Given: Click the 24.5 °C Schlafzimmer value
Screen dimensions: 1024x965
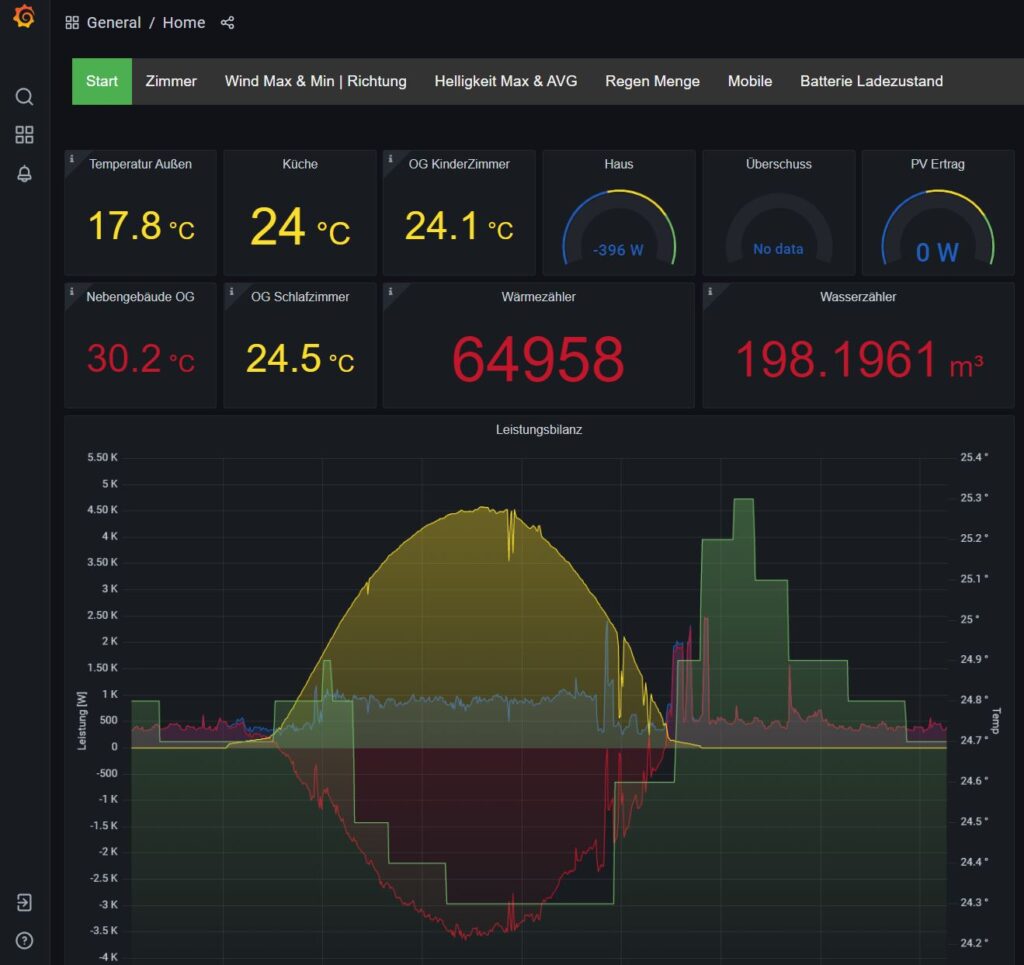Looking at the screenshot, I should tap(300, 359).
